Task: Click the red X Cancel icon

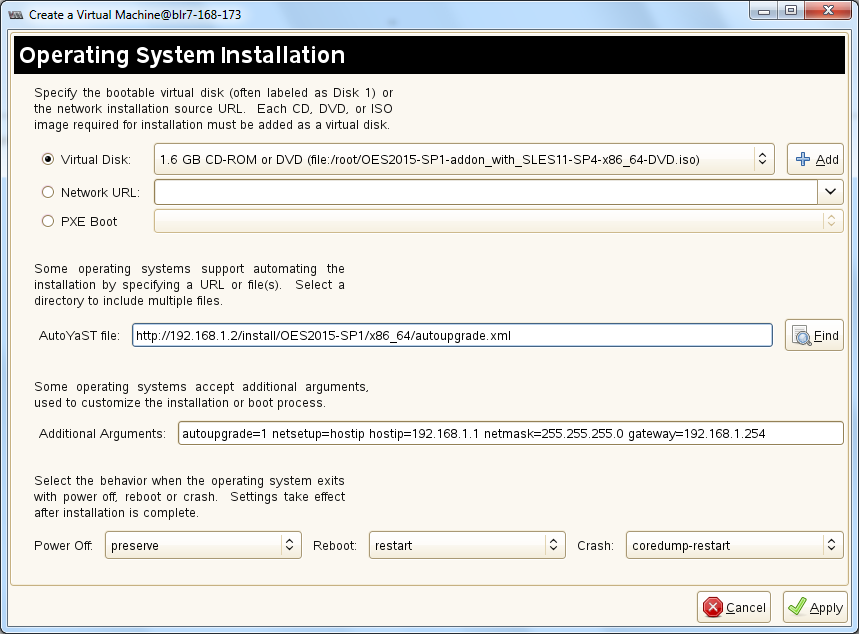Action: pos(712,607)
